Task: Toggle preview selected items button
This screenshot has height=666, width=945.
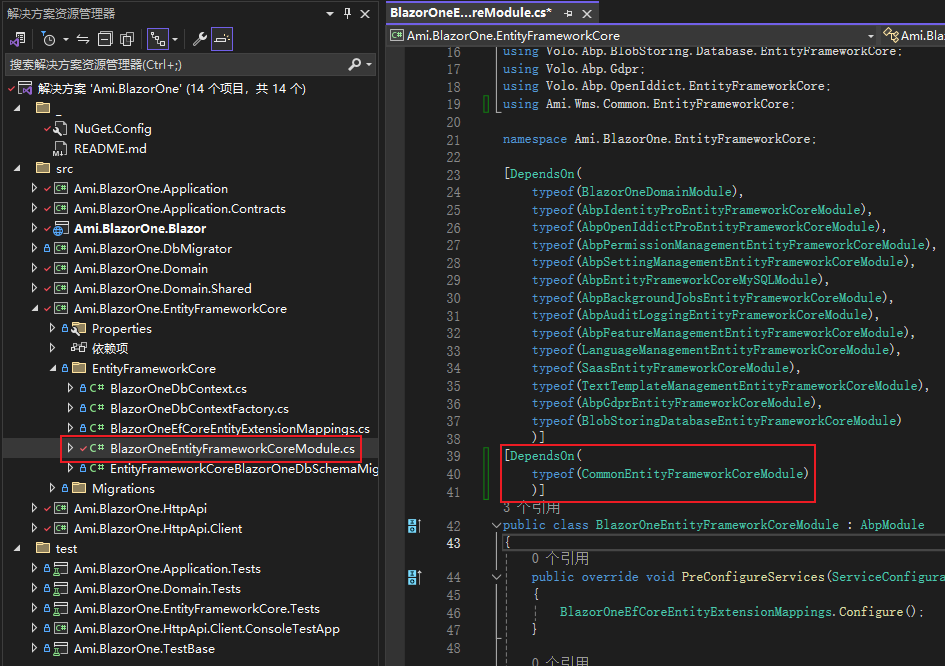Action: tap(222, 39)
